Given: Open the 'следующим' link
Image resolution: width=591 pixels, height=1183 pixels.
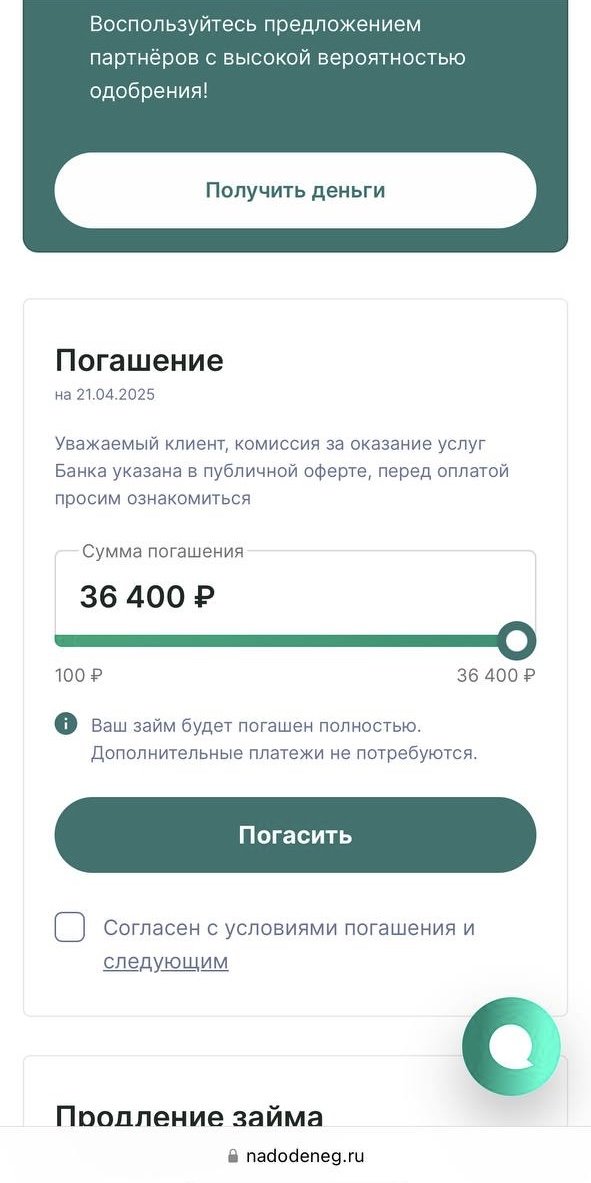Looking at the screenshot, I should pos(165,962).
